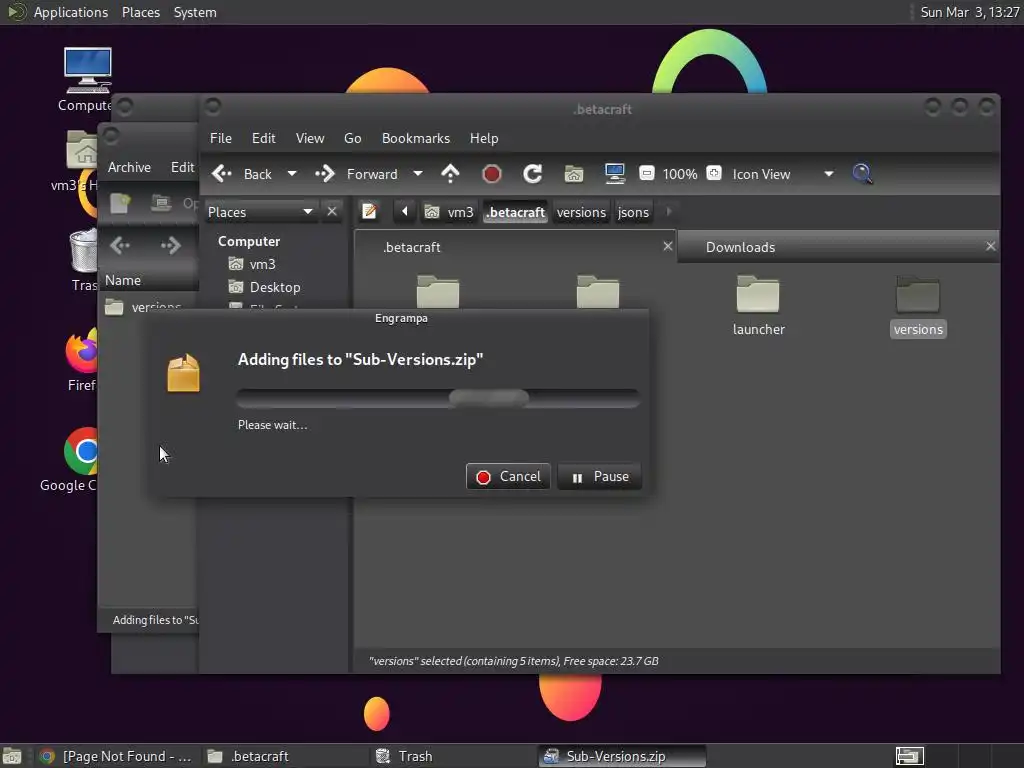Open the clock showing Sun Mar 3
This screenshot has height=768, width=1024.
(970, 12)
